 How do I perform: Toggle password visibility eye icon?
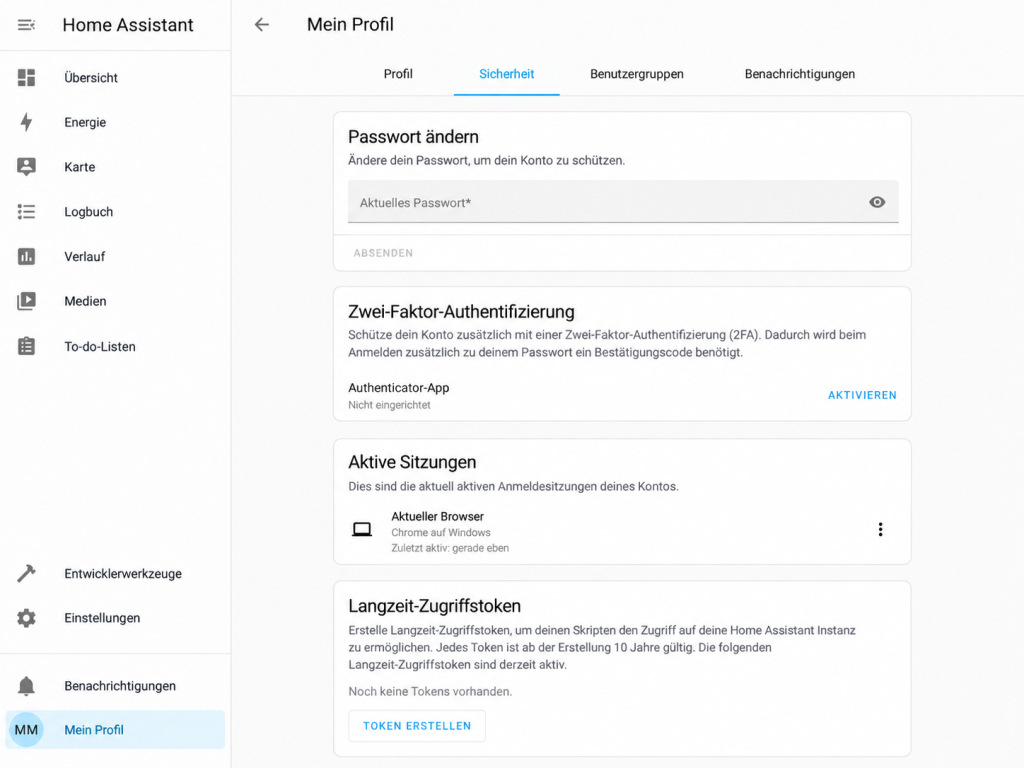(x=877, y=202)
